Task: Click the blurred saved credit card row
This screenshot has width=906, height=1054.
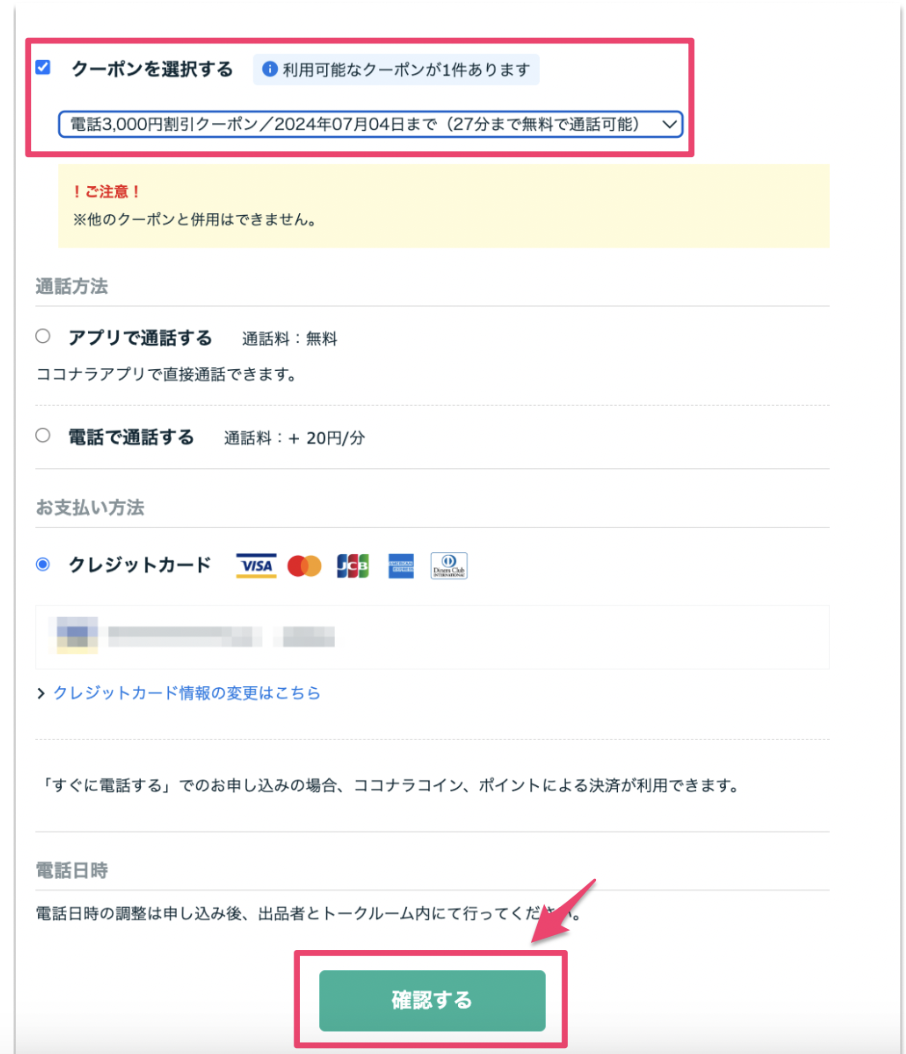Action: click(432, 637)
